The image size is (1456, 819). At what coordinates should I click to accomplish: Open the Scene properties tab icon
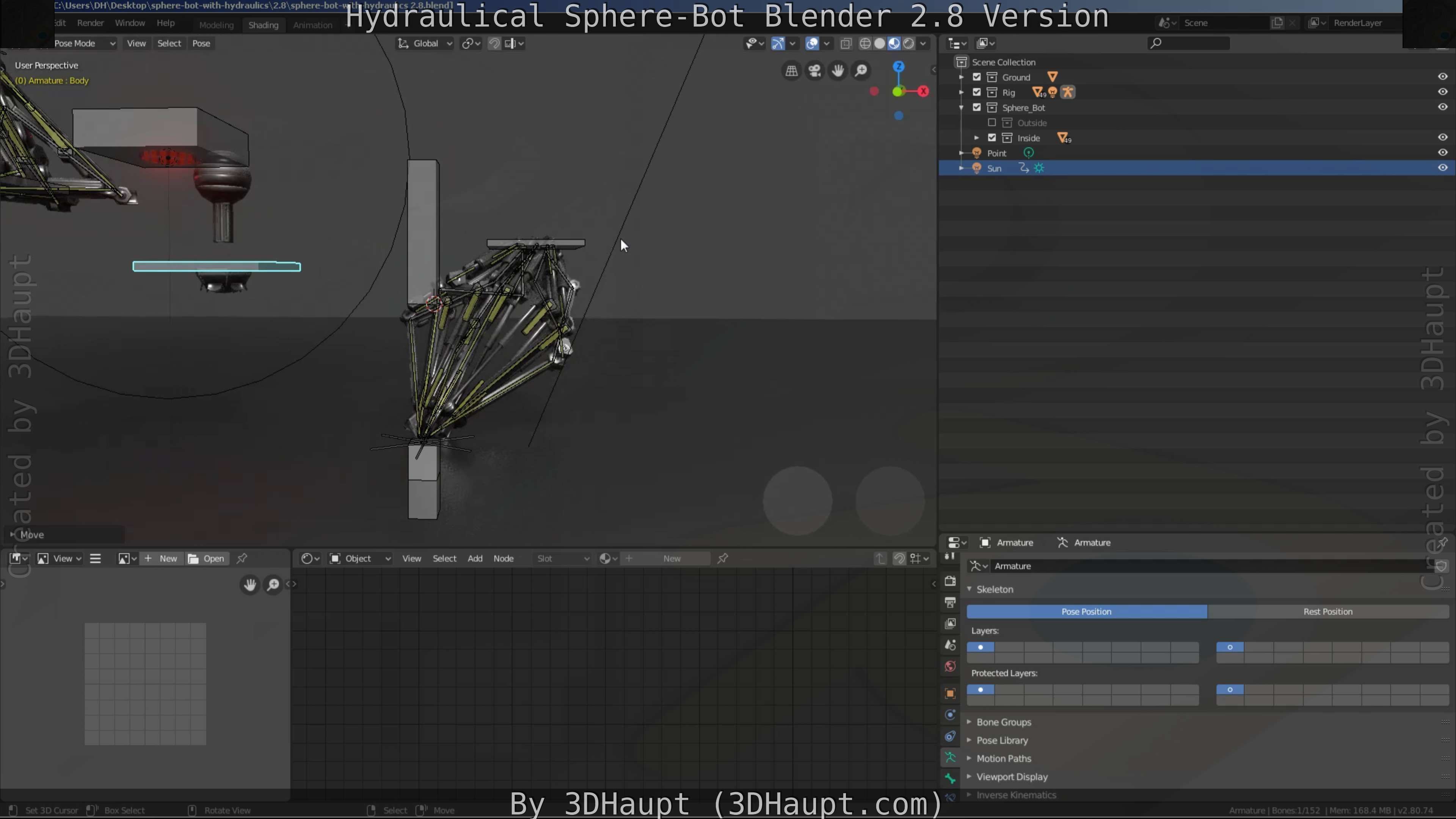click(x=950, y=645)
